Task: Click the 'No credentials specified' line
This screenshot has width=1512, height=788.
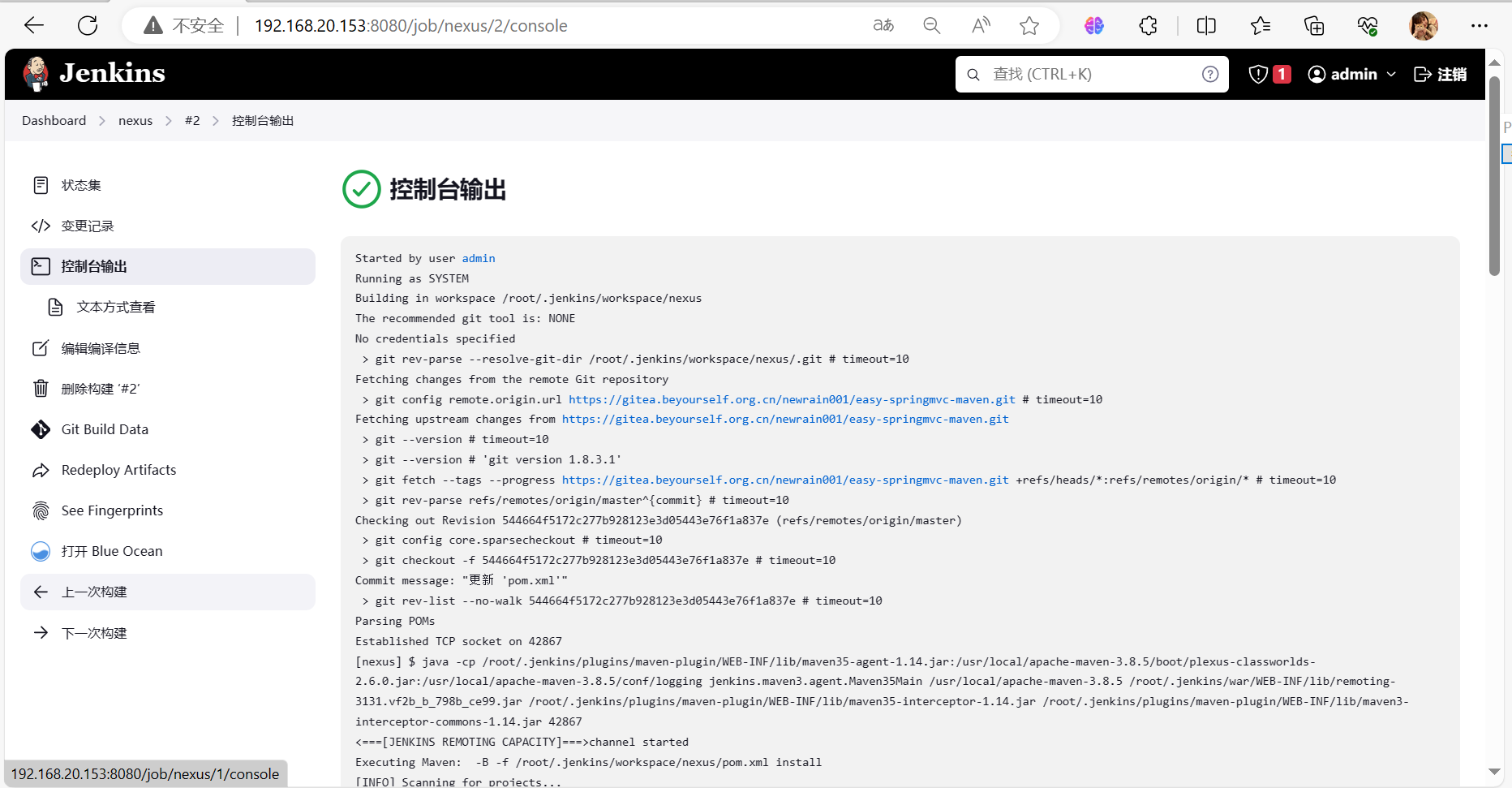Action: 435,338
